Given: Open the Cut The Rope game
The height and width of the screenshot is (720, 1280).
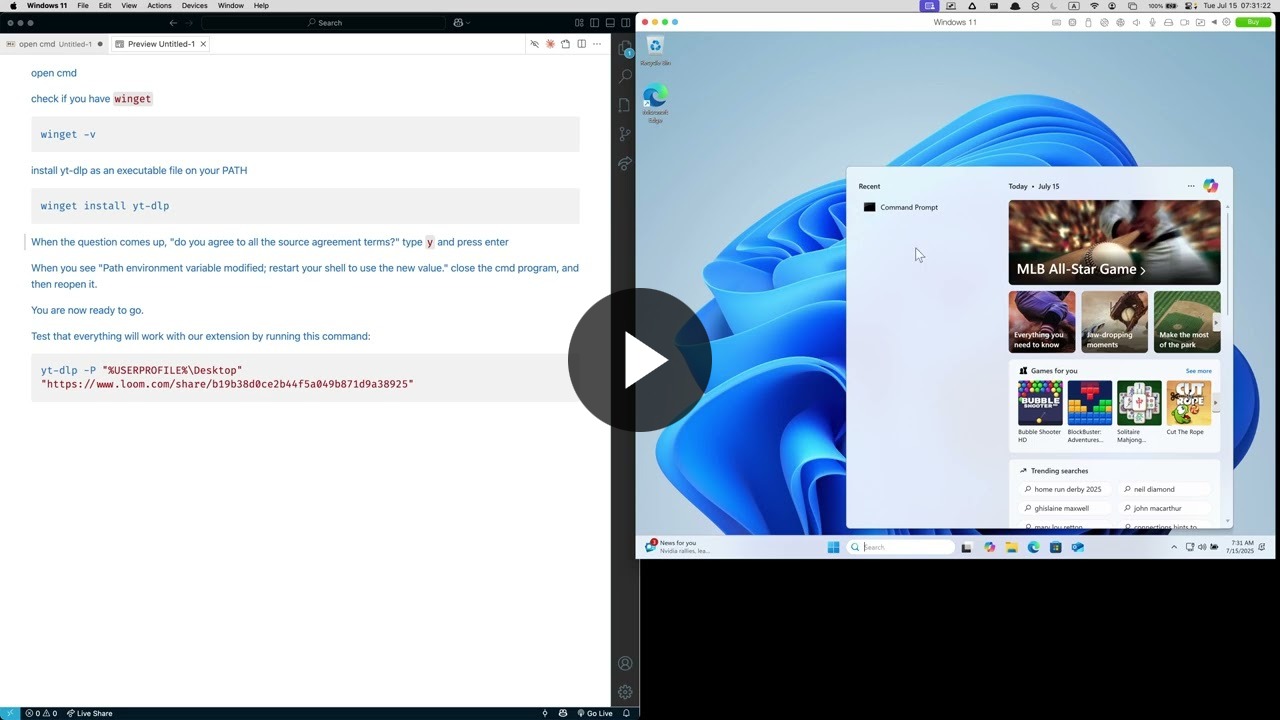Looking at the screenshot, I should (1188, 408).
